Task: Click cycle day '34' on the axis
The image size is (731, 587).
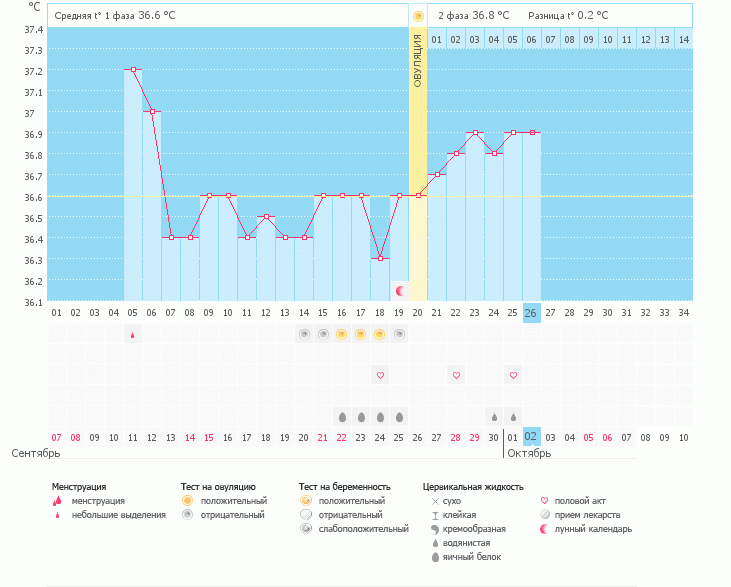Action: (683, 313)
